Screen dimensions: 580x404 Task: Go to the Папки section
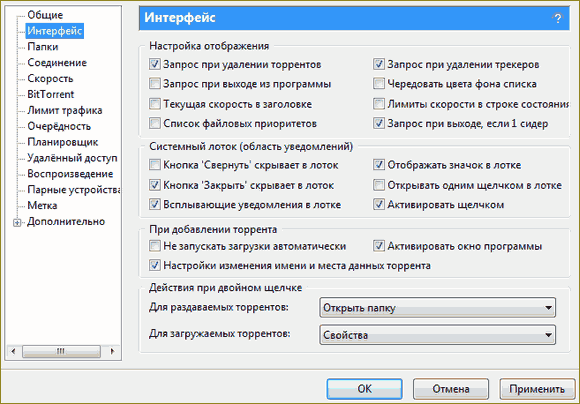tap(43, 47)
